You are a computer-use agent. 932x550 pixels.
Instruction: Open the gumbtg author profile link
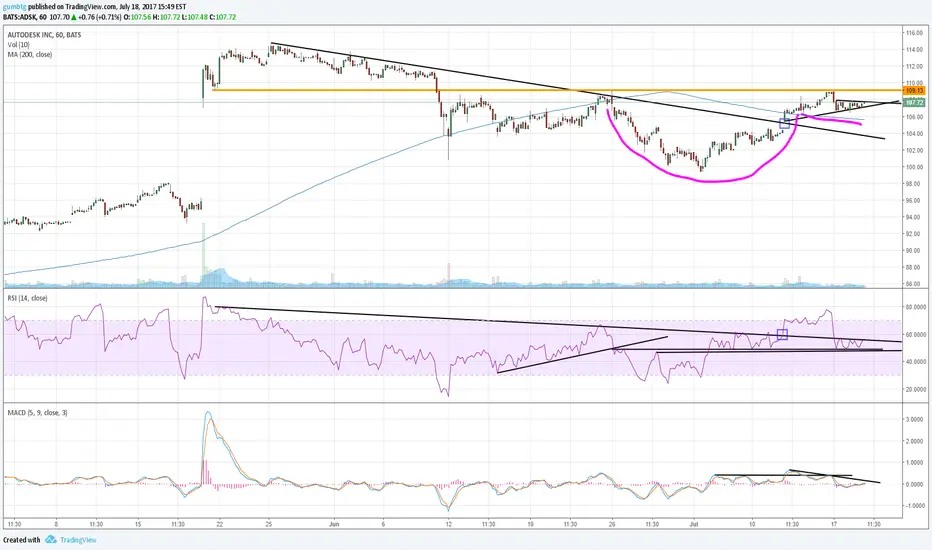(14, 7)
